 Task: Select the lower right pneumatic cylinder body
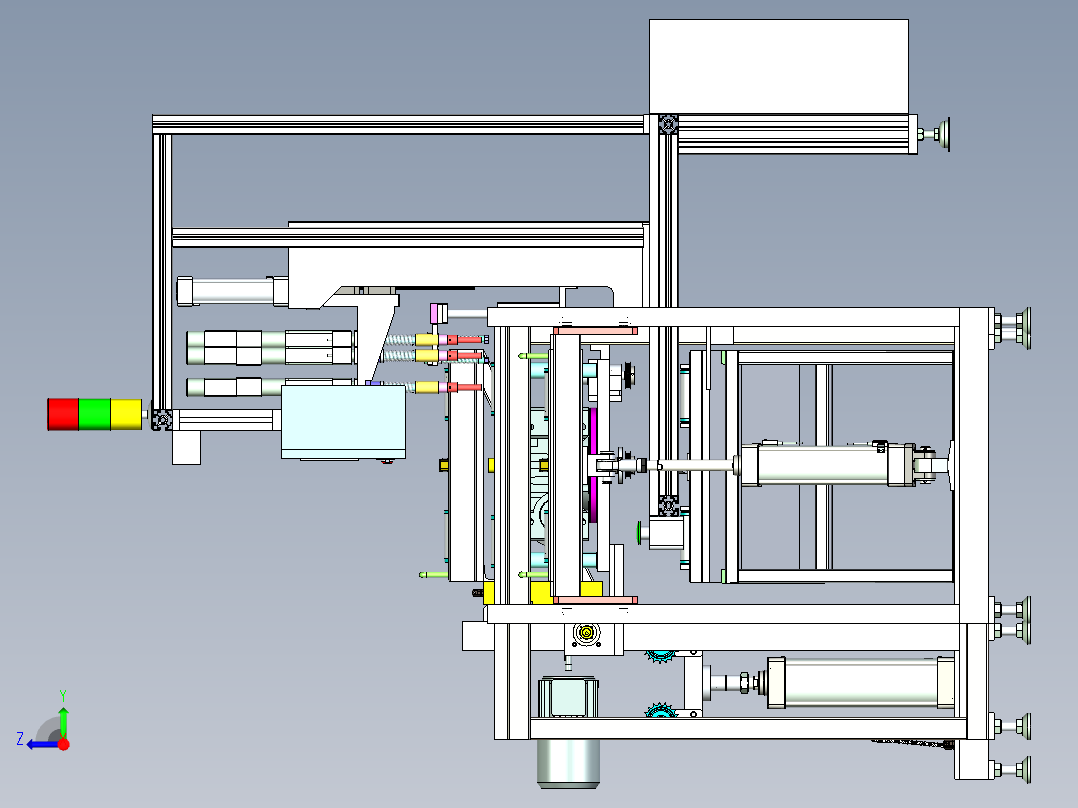861,682
